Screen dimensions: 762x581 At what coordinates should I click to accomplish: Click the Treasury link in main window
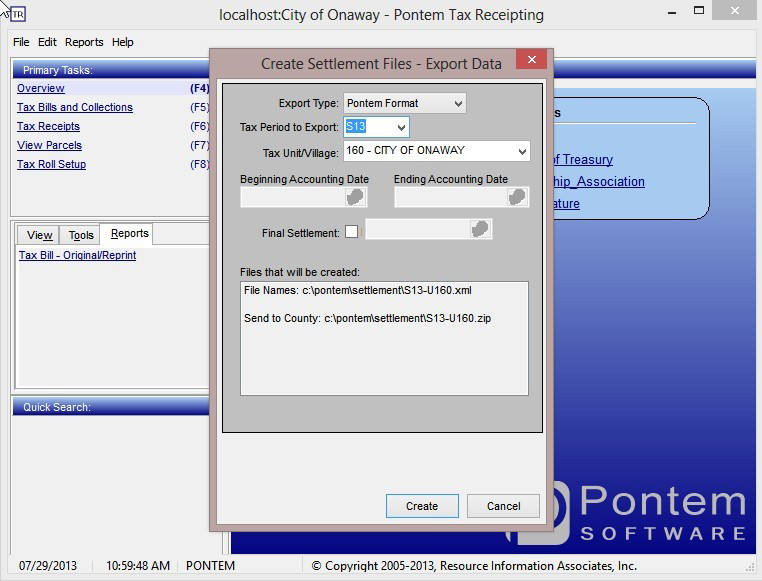pos(583,160)
